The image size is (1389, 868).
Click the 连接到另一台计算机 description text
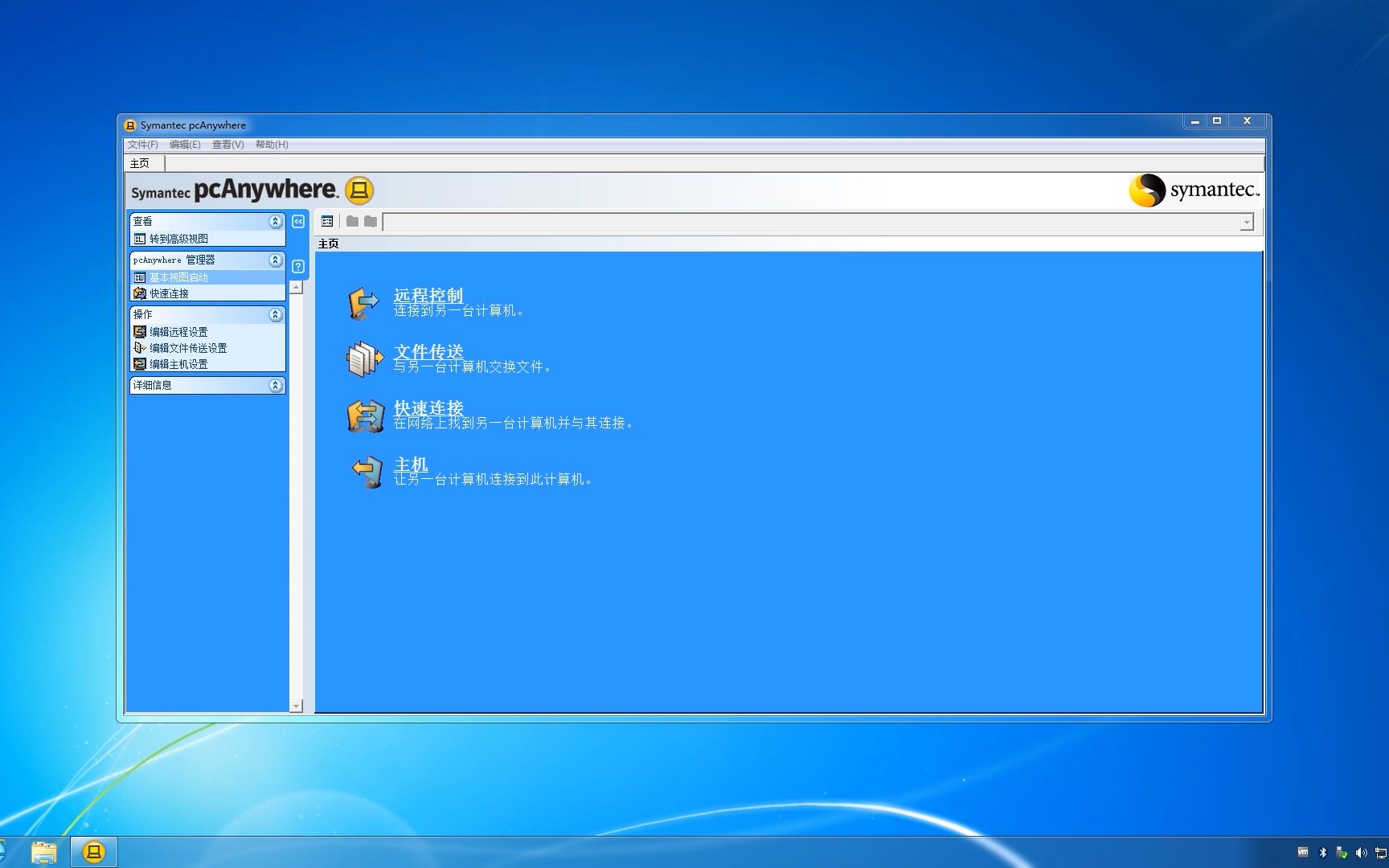click(458, 310)
